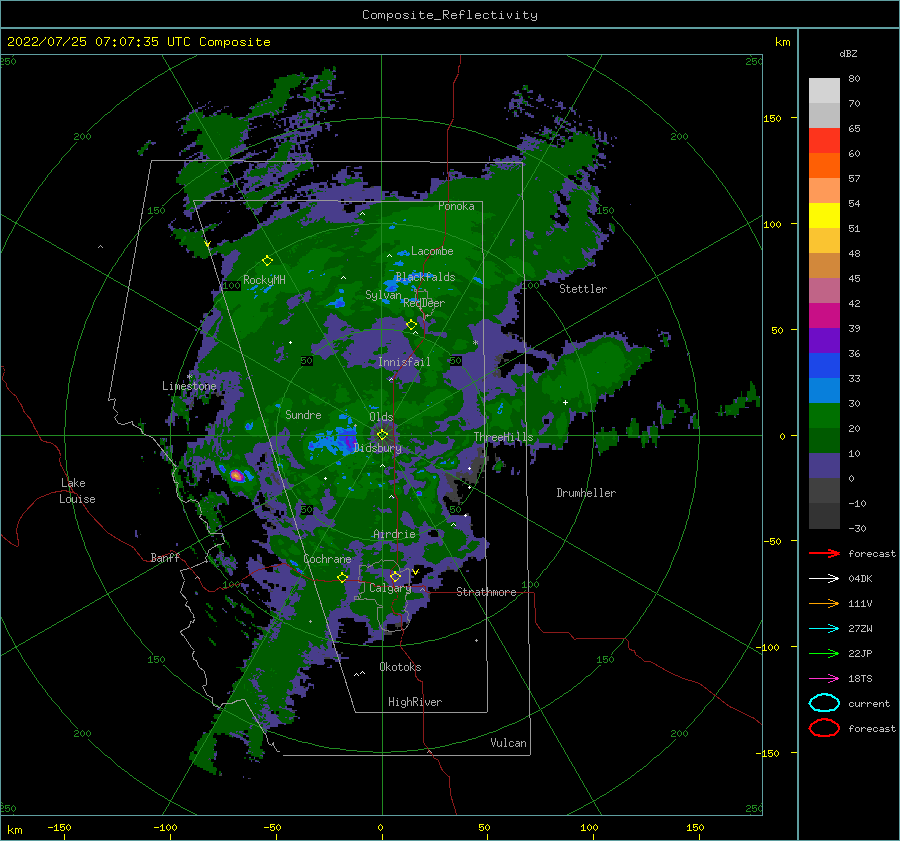Pick the red 65-60 dBZ color swatch
This screenshot has height=841, width=900.
pyautogui.click(x=824, y=141)
